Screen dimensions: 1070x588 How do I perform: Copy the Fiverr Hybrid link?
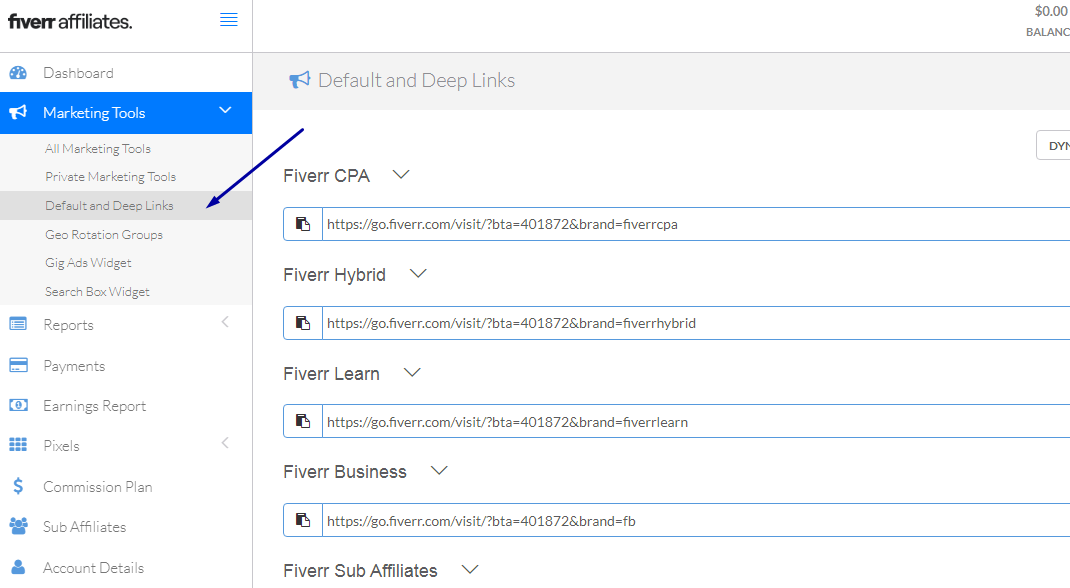coord(303,323)
